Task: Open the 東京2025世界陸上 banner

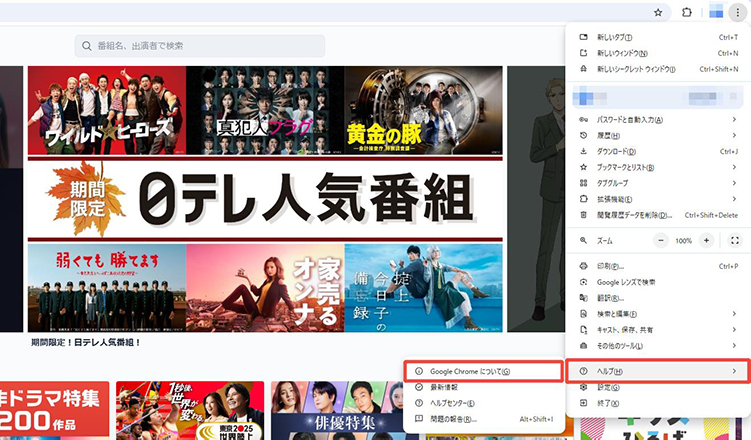Action: coord(190,410)
